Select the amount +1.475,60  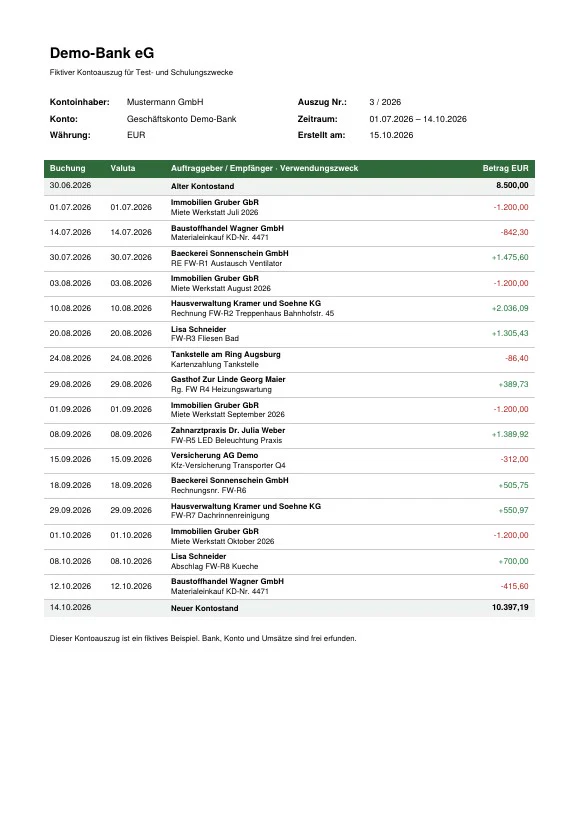(510, 257)
